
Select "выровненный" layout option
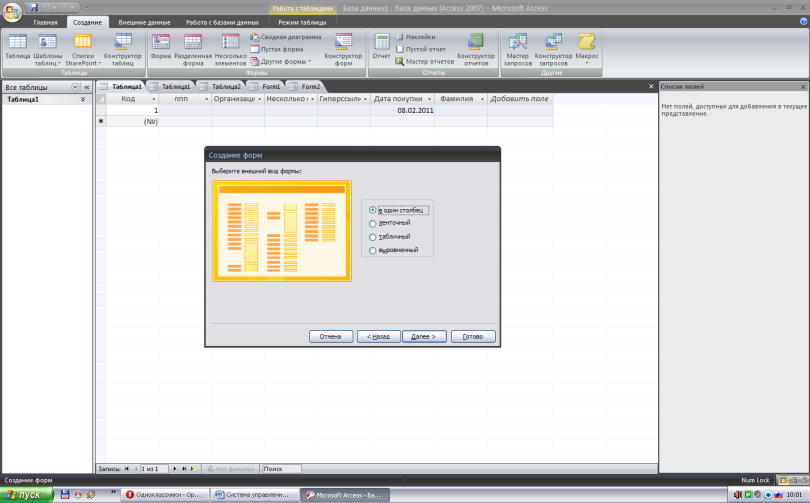click(372, 250)
